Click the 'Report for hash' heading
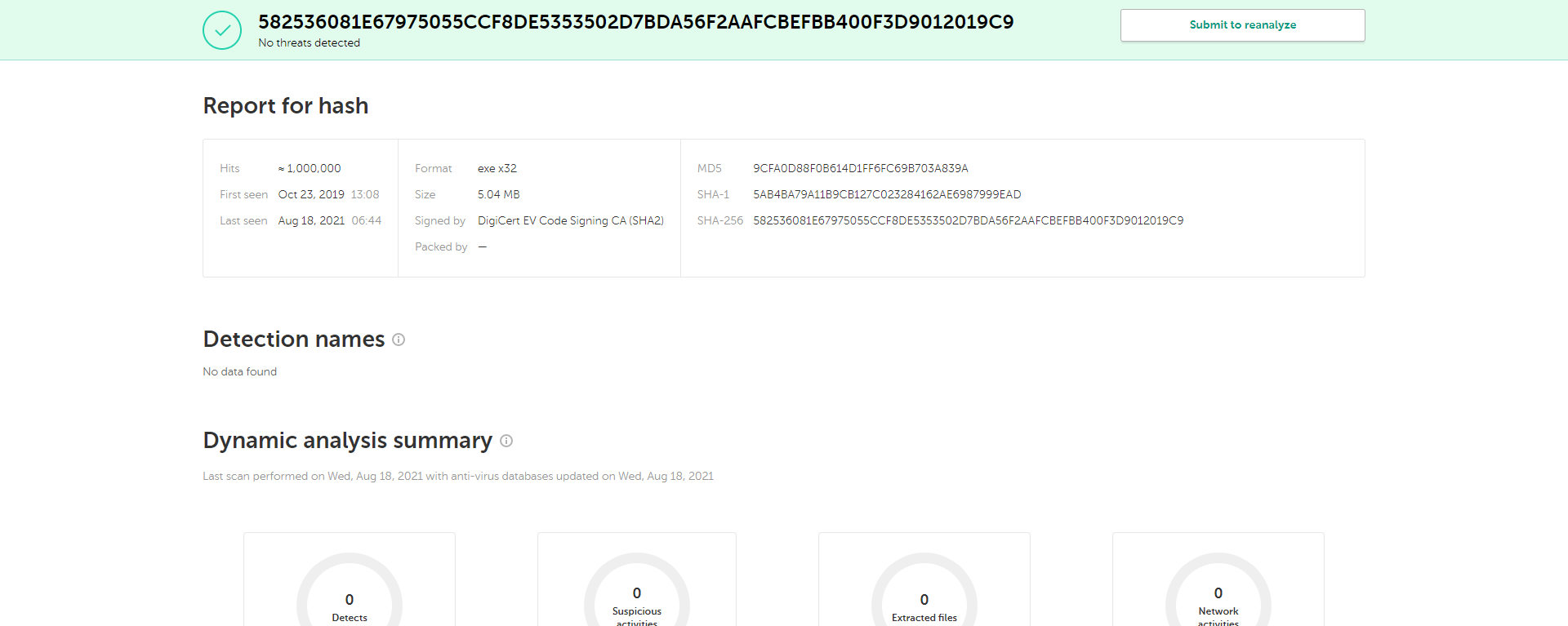The height and width of the screenshot is (626, 1568). (286, 105)
